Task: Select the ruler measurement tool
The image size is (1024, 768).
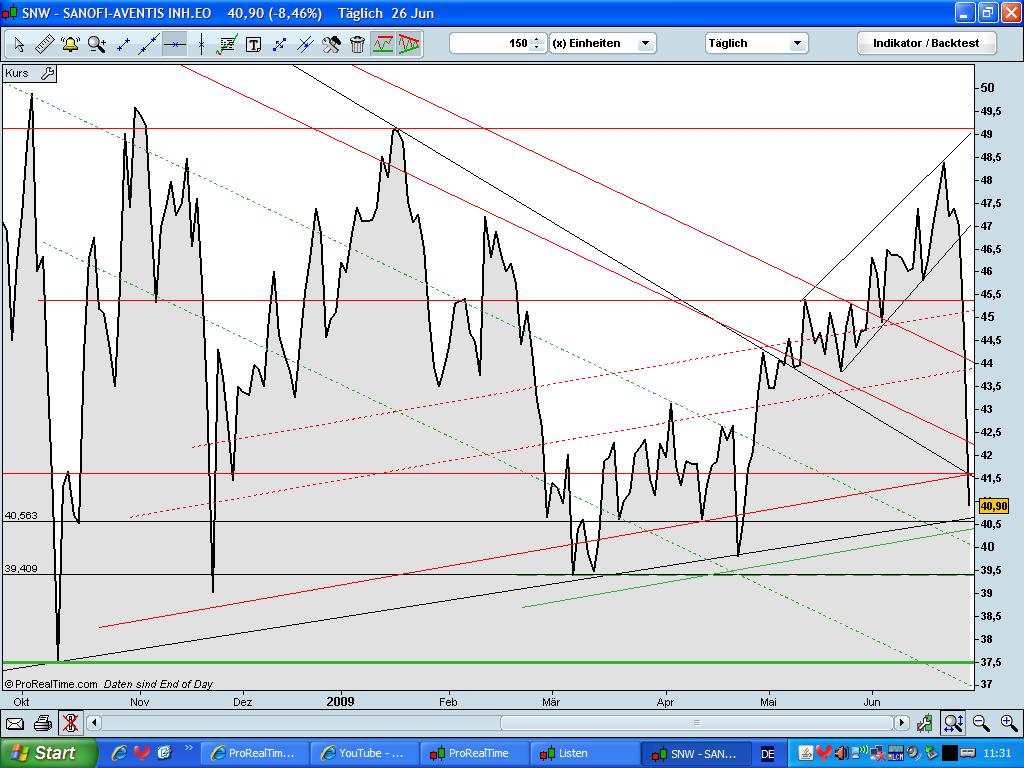Action: [44, 44]
